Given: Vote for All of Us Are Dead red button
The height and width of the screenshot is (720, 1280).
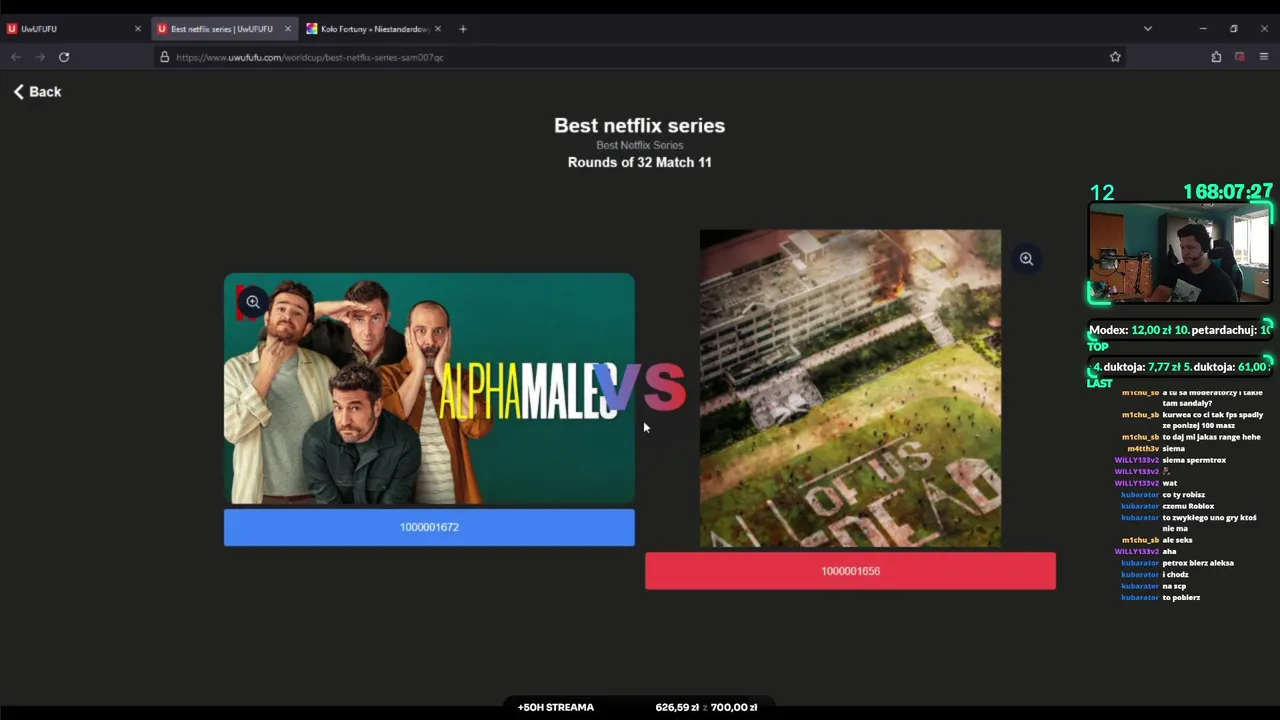Looking at the screenshot, I should [850, 571].
